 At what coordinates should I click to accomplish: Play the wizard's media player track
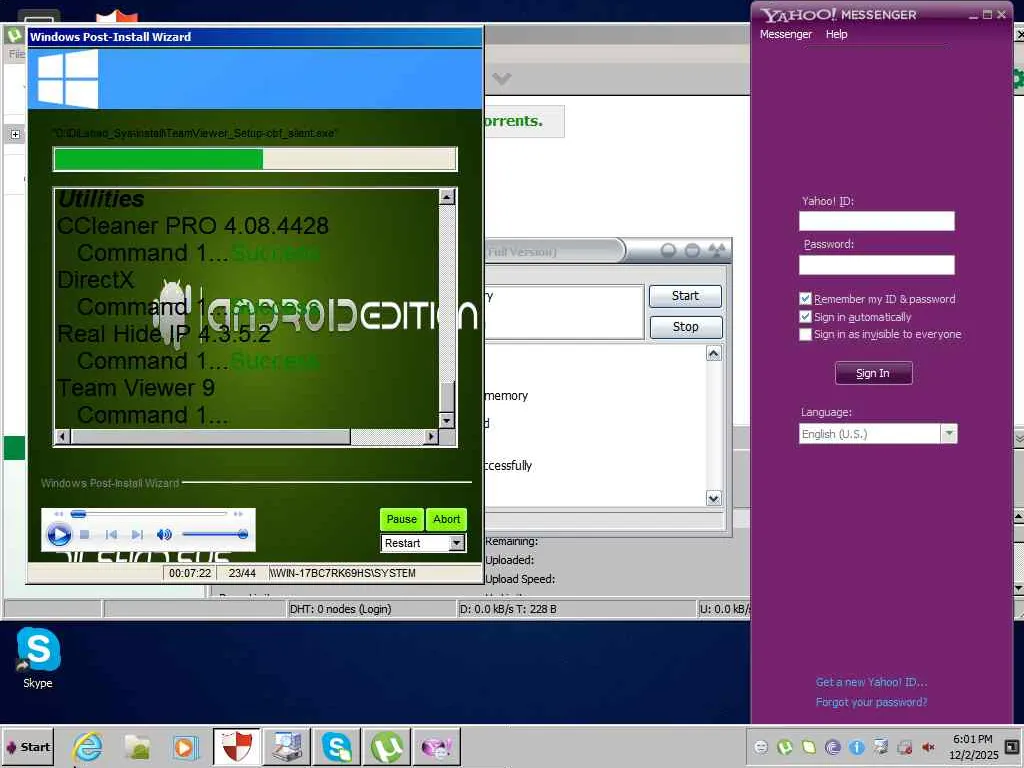(59, 535)
